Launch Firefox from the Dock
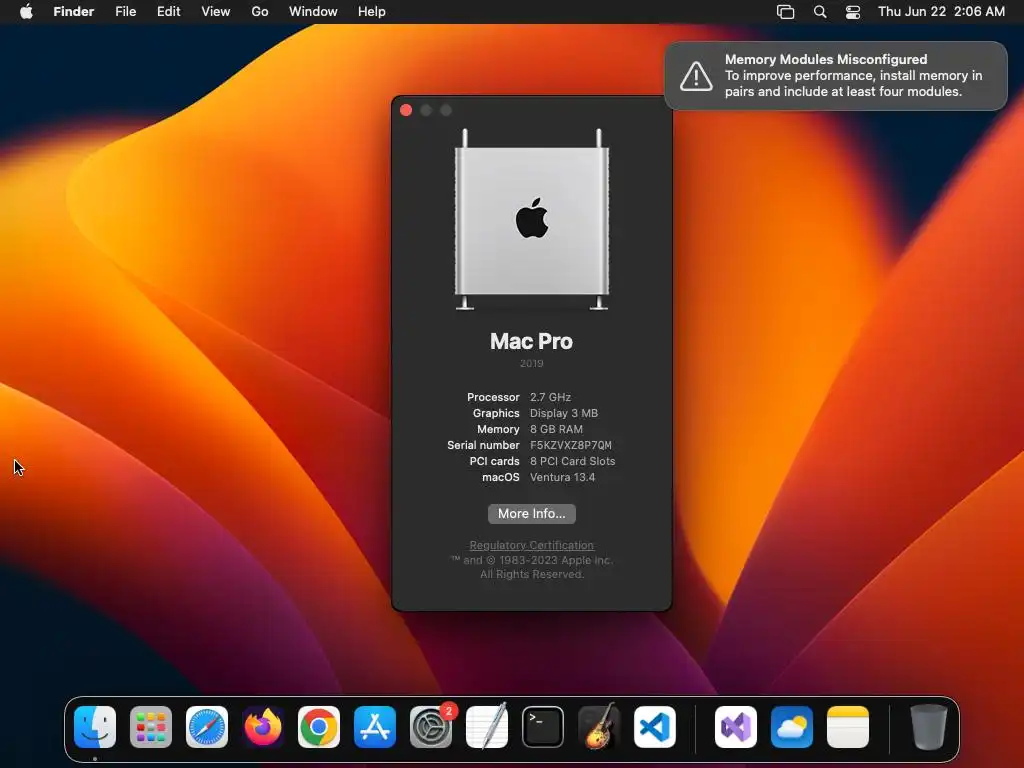The image size is (1024, 768). (x=263, y=727)
